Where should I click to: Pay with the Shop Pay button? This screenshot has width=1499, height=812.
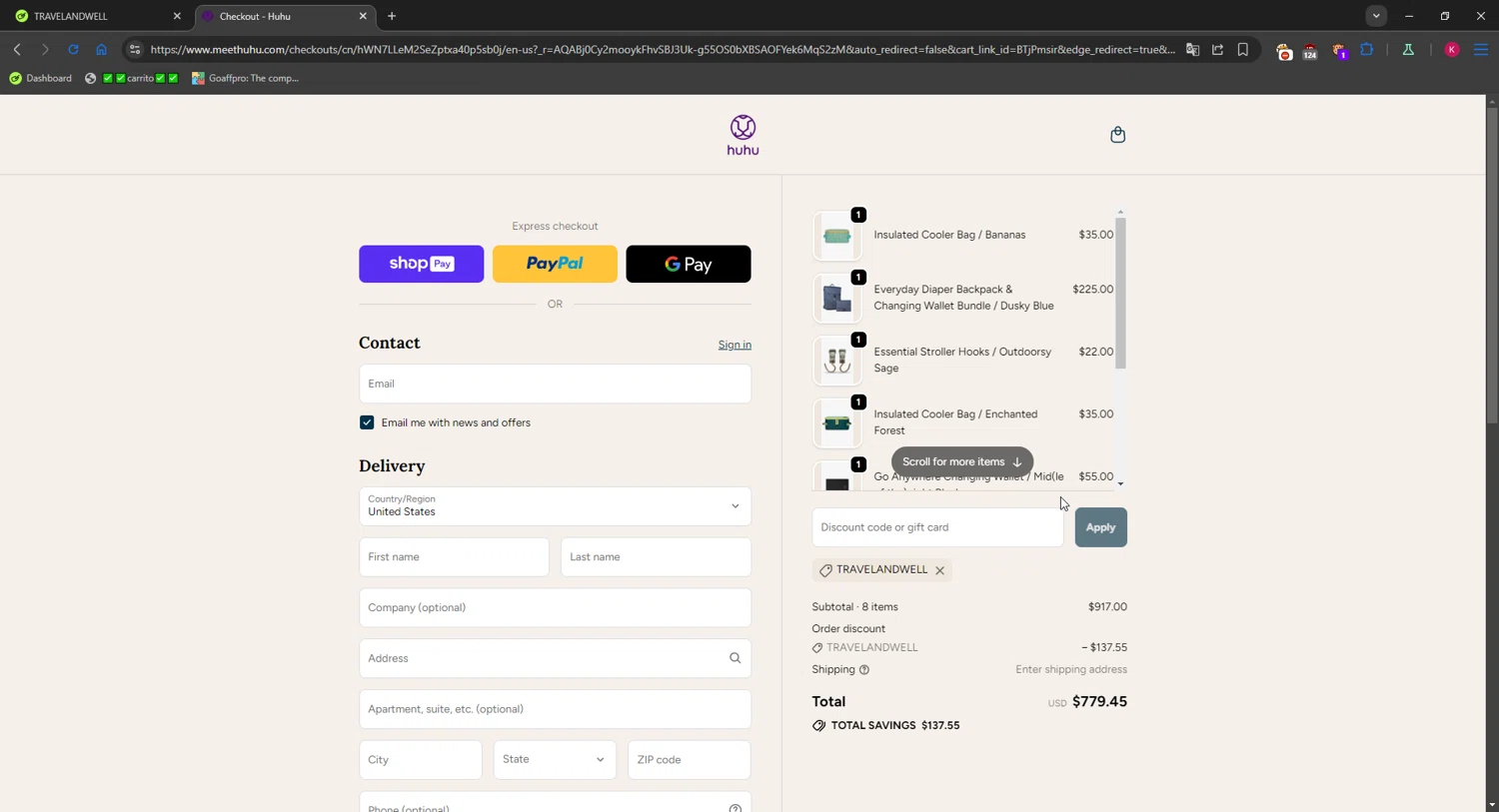(x=421, y=264)
